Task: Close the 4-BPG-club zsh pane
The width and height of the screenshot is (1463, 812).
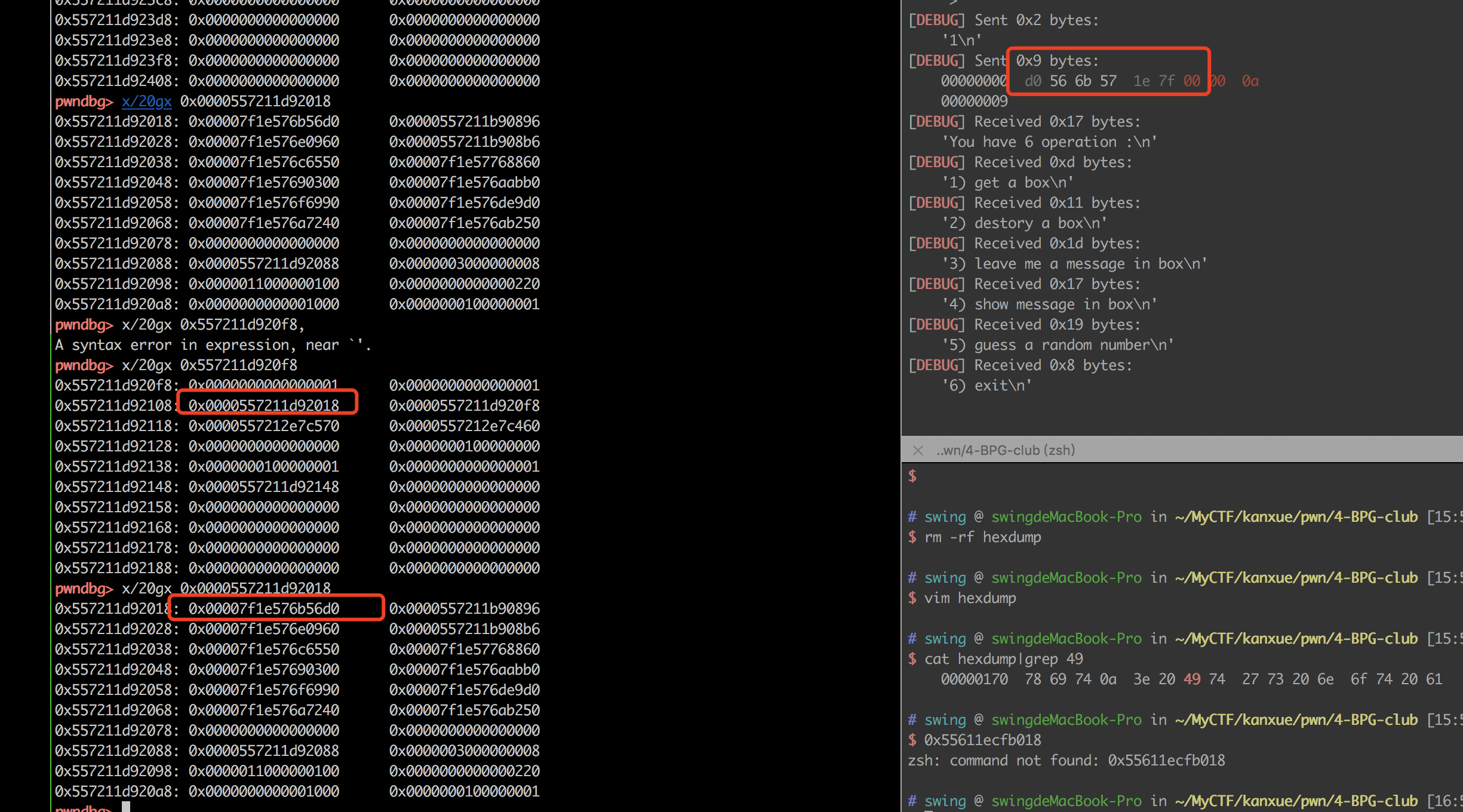Action: pyautogui.click(x=918, y=451)
